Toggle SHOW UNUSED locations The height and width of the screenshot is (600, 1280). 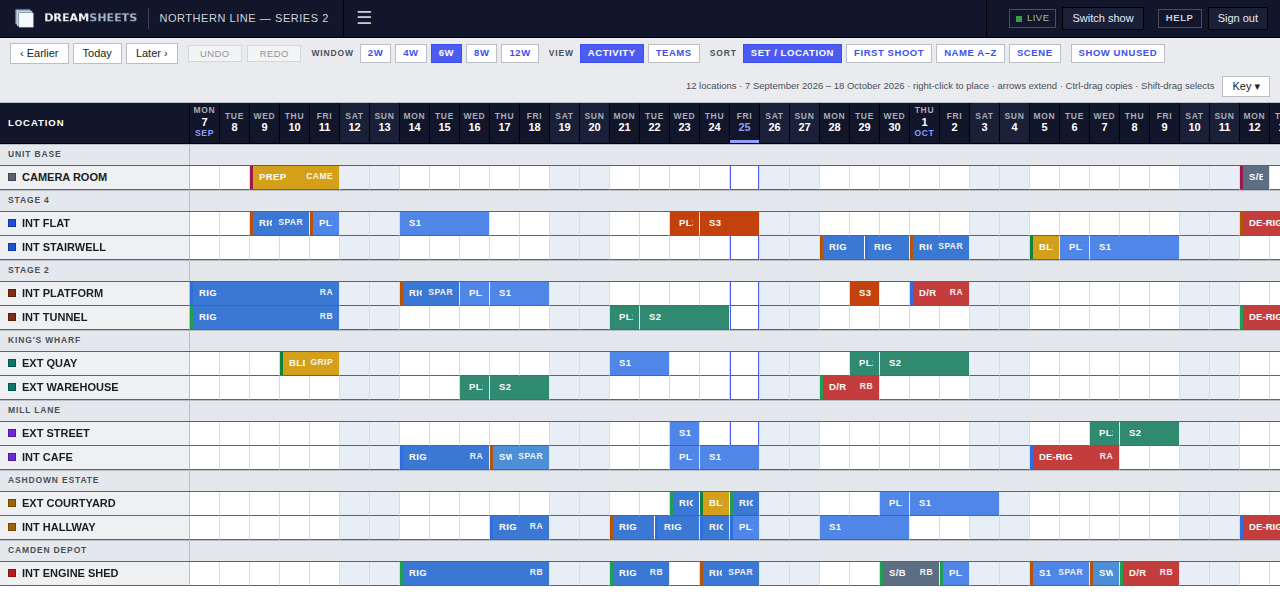[x=1118, y=53]
